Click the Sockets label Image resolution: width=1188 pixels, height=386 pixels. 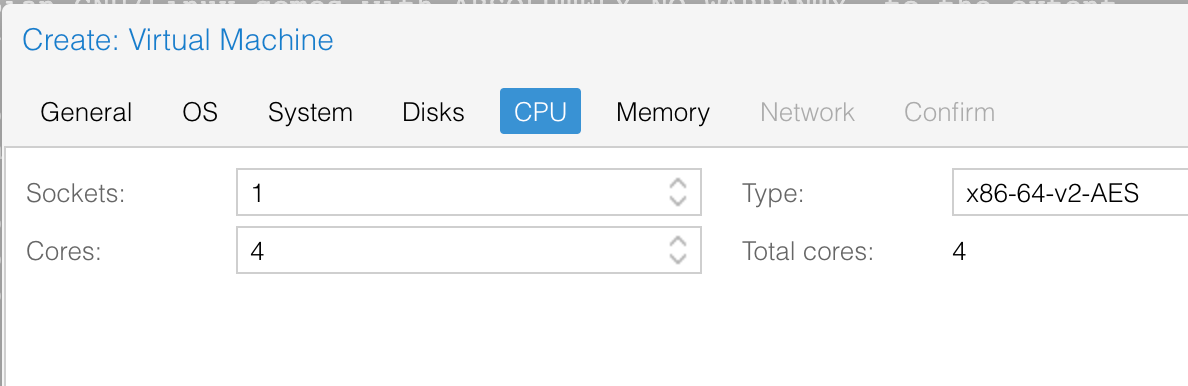coord(75,193)
